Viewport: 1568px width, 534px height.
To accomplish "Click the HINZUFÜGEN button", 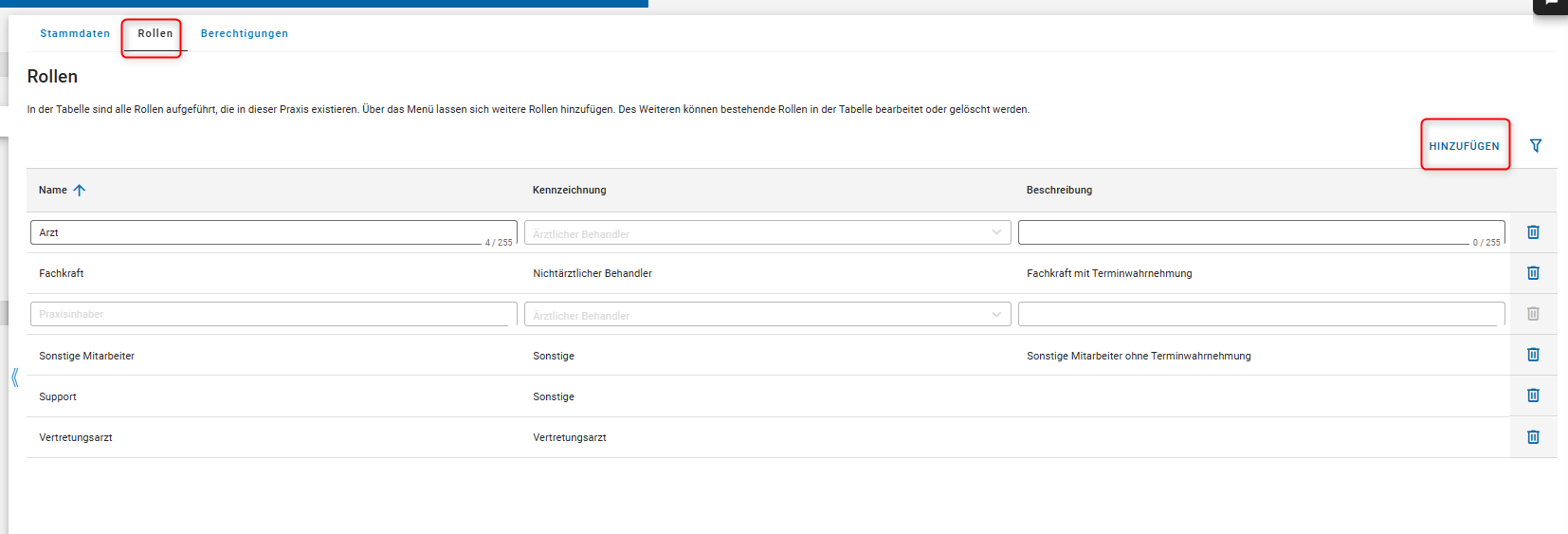I will (x=1464, y=146).
